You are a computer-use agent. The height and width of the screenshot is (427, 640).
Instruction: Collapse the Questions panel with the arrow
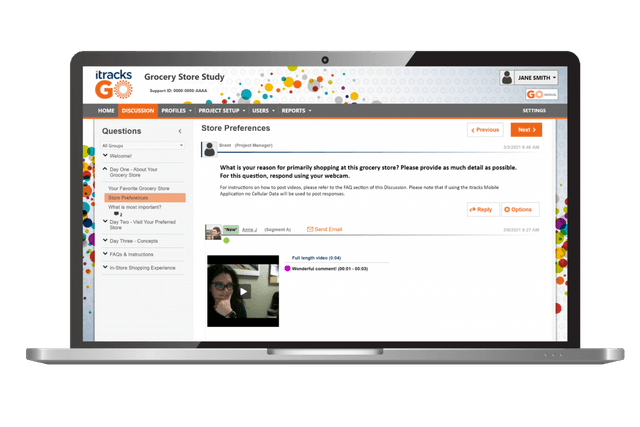(180, 131)
